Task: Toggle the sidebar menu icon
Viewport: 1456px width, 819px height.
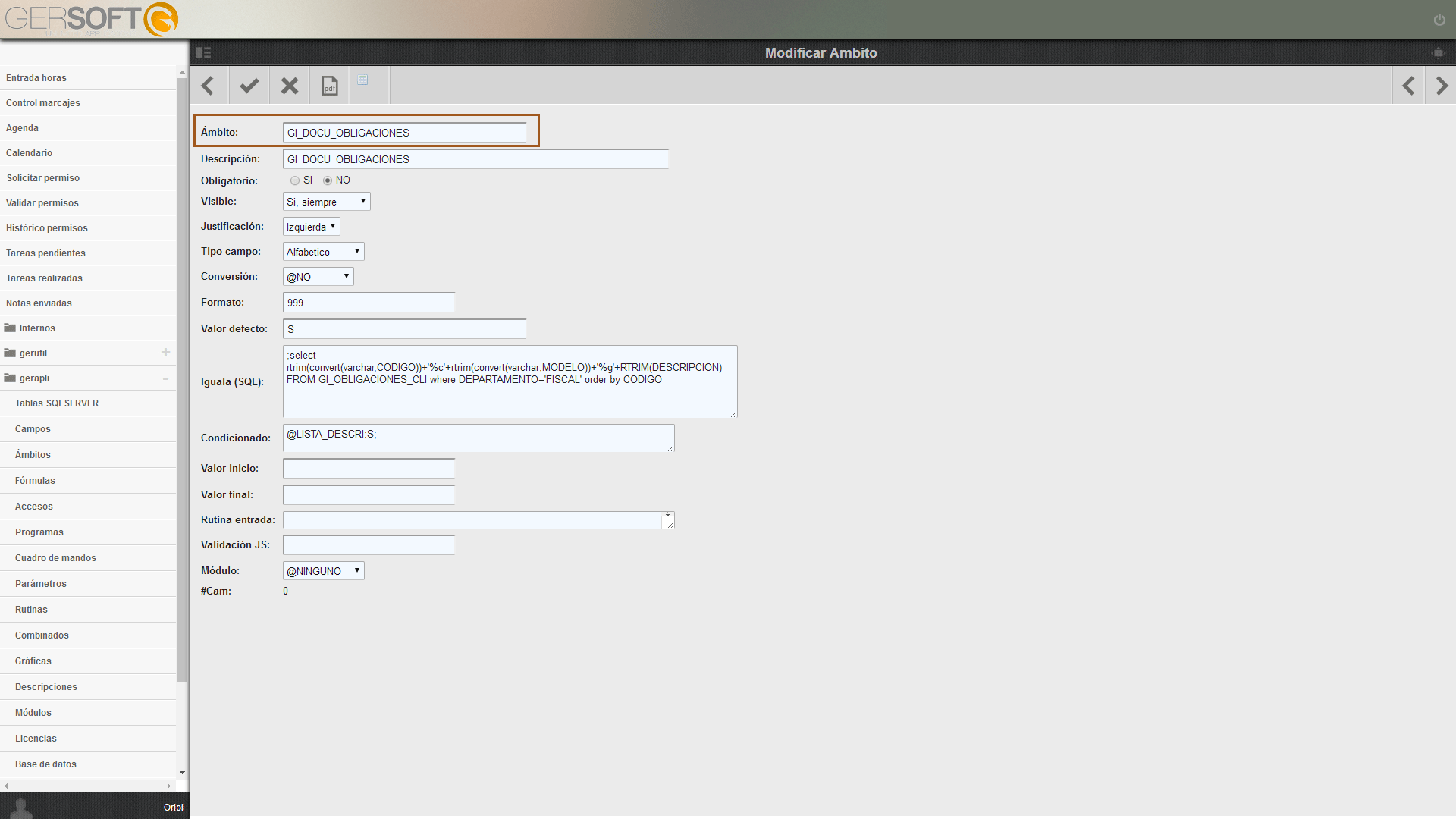Action: click(x=203, y=53)
